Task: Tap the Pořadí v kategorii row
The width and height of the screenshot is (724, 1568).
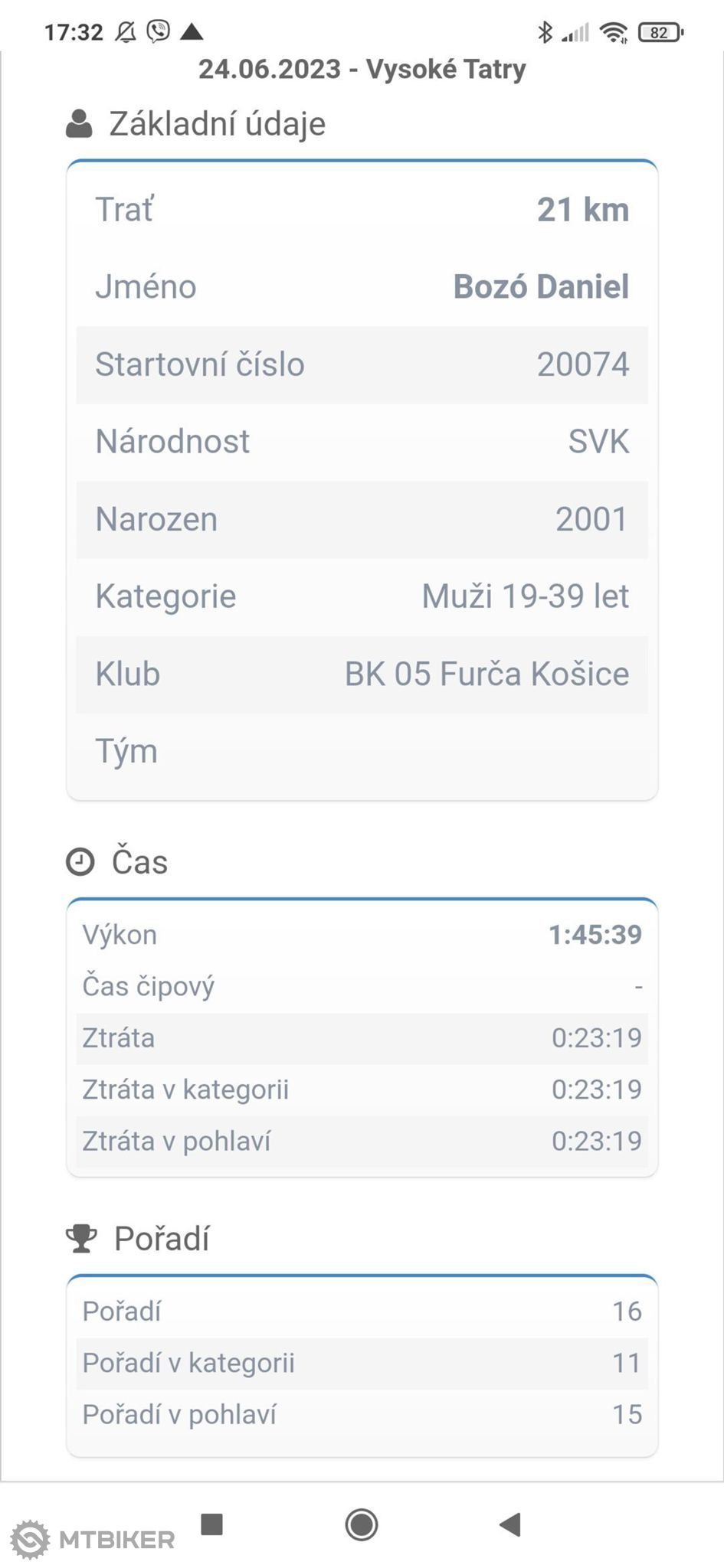Action: 362,1363
